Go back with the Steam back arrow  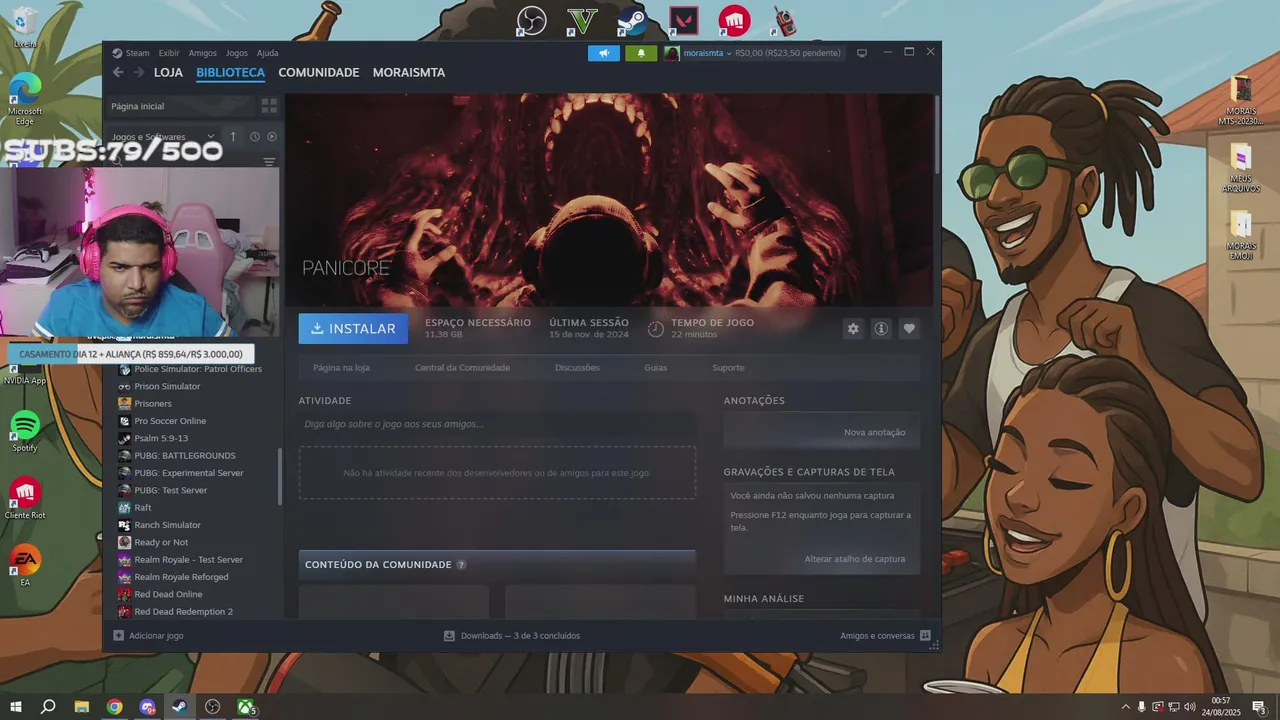[118, 72]
